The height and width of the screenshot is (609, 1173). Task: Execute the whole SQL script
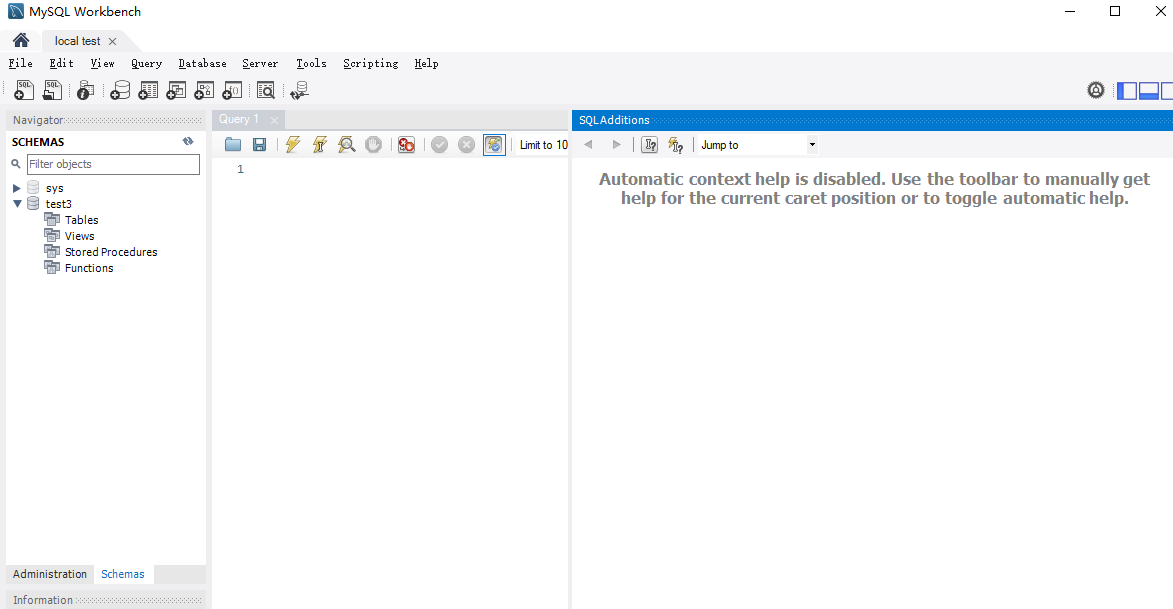pyautogui.click(x=293, y=144)
